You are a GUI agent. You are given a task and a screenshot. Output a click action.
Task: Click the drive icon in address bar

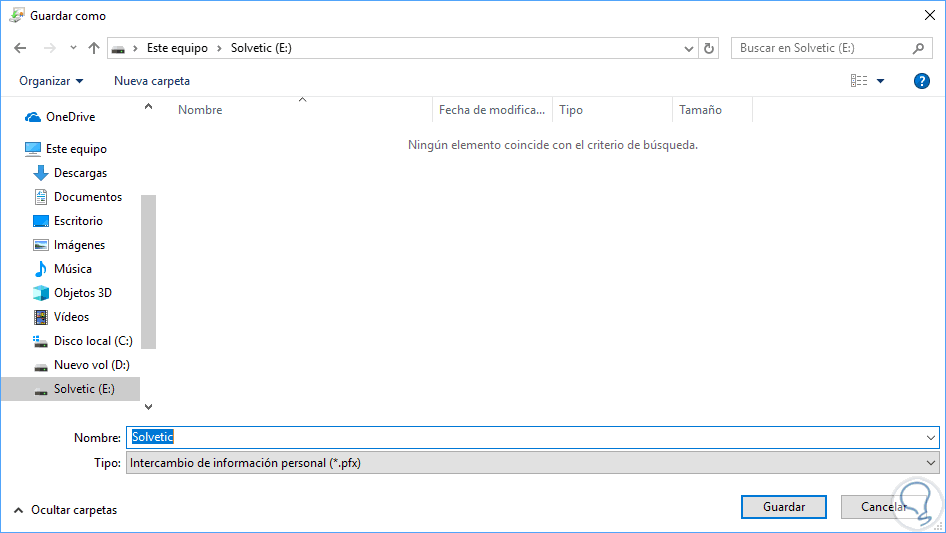118,49
